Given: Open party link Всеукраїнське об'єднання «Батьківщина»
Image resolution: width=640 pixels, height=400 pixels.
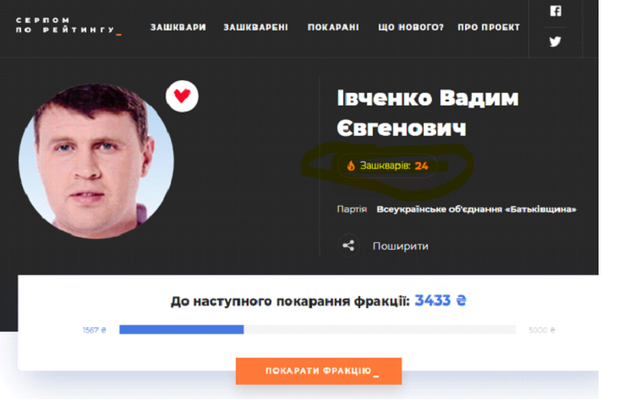Looking at the screenshot, I should (476, 209).
